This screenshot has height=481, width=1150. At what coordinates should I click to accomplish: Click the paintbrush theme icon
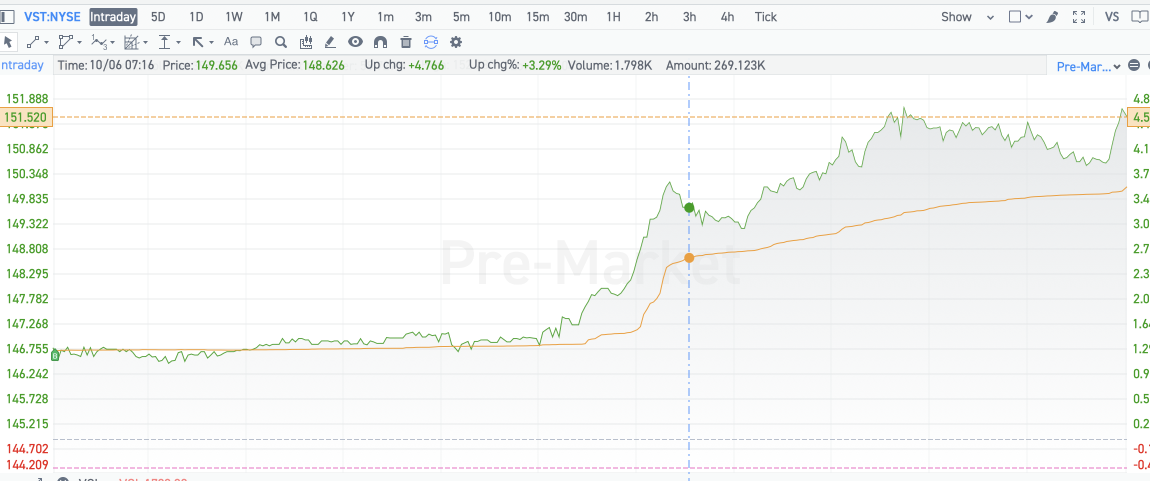[1052, 16]
